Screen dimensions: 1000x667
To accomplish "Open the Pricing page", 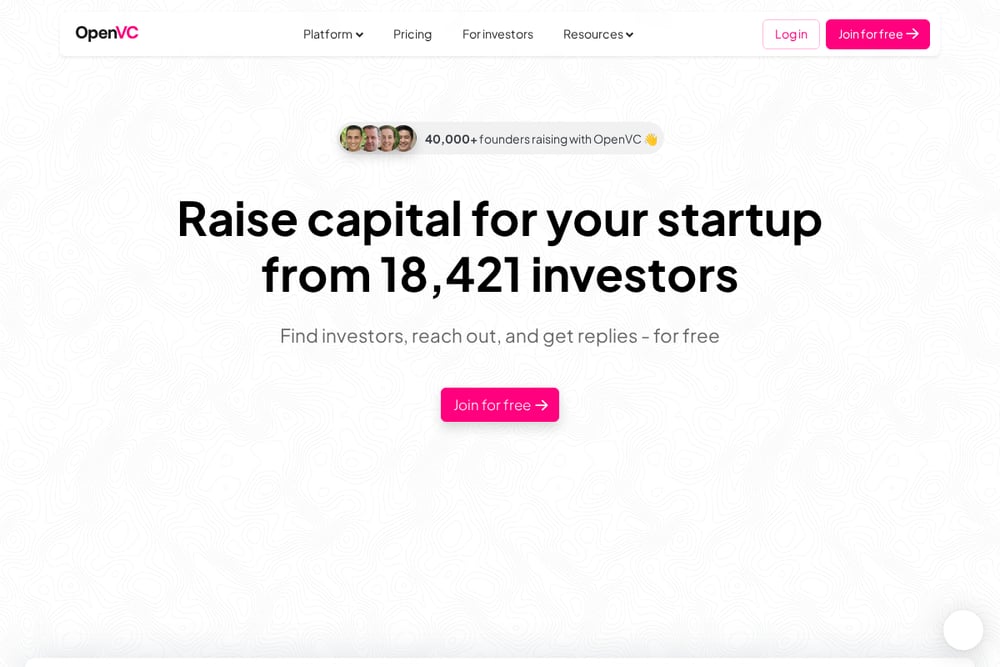I will [412, 34].
